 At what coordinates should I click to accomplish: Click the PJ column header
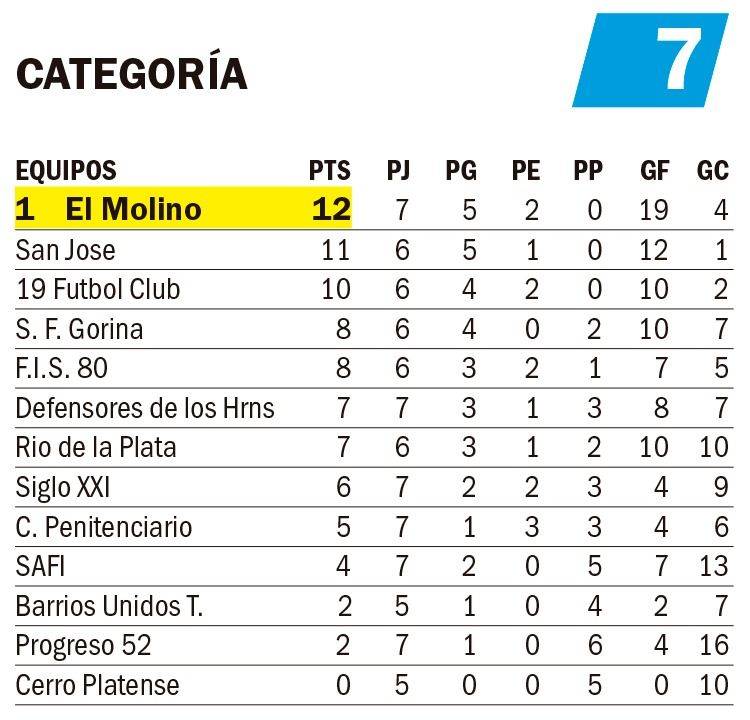[x=399, y=171]
